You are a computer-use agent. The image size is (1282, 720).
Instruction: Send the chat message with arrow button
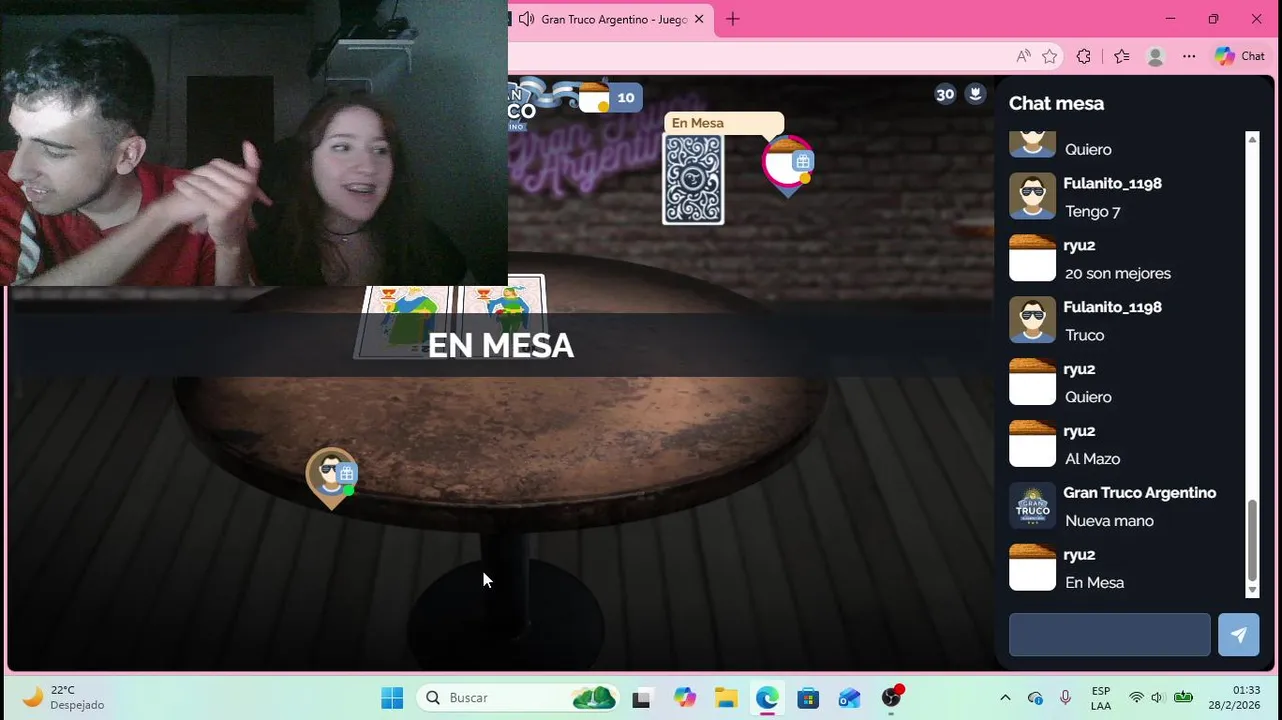click(x=1238, y=635)
